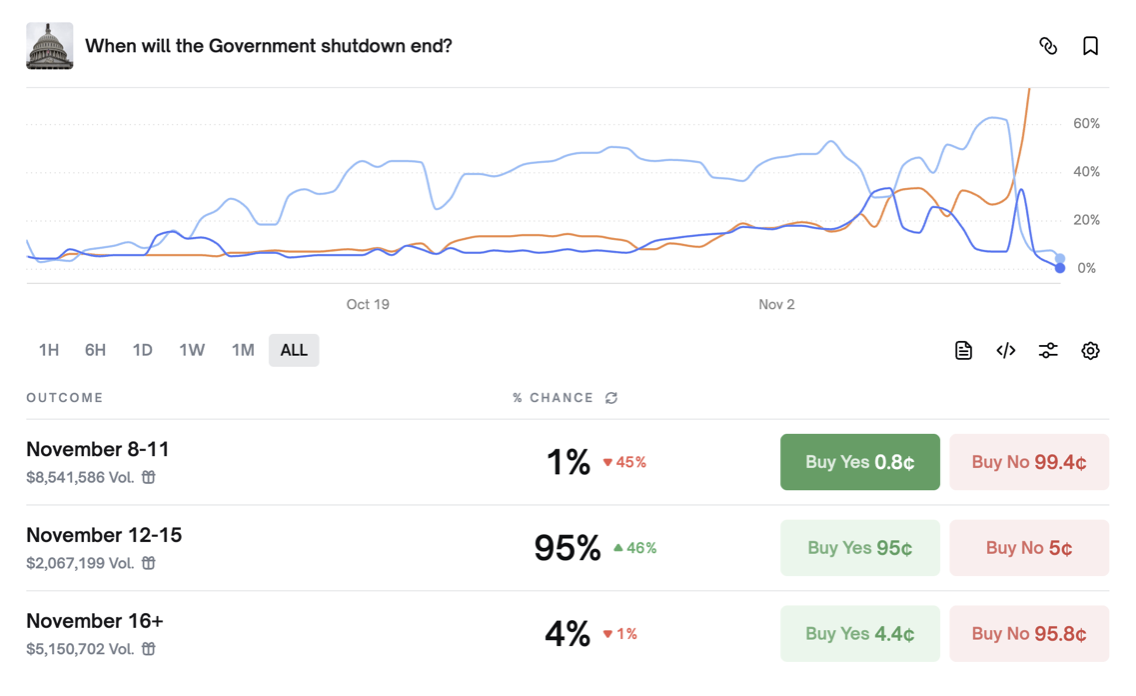
Task: Click gift icon under November 12-15
Action: pos(149,563)
